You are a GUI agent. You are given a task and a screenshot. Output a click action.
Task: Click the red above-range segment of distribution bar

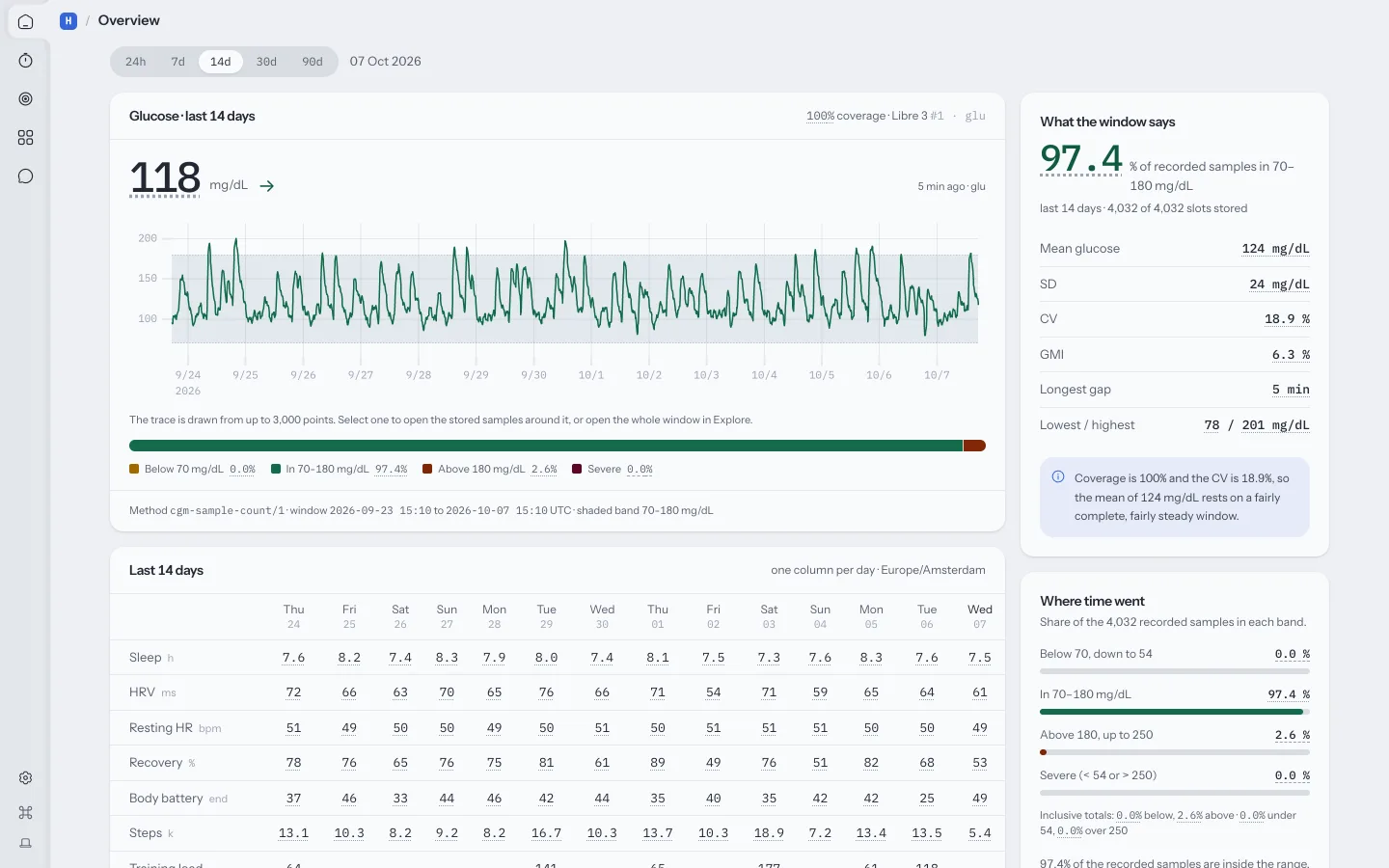pyautogui.click(x=974, y=446)
